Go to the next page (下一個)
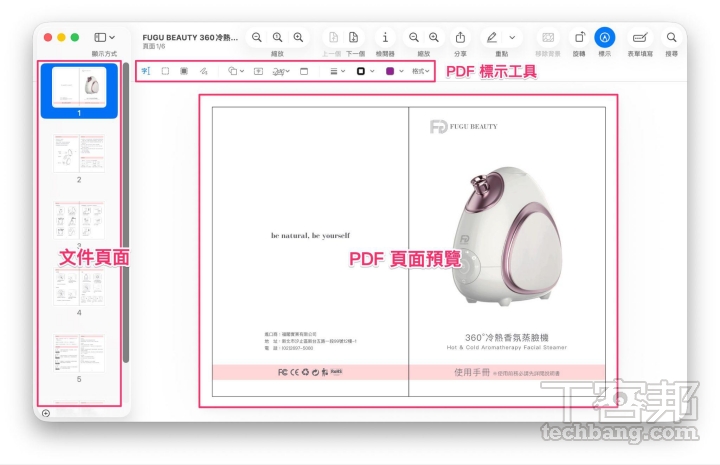Image resolution: width=720 pixels, height=465 pixels. tap(354, 38)
